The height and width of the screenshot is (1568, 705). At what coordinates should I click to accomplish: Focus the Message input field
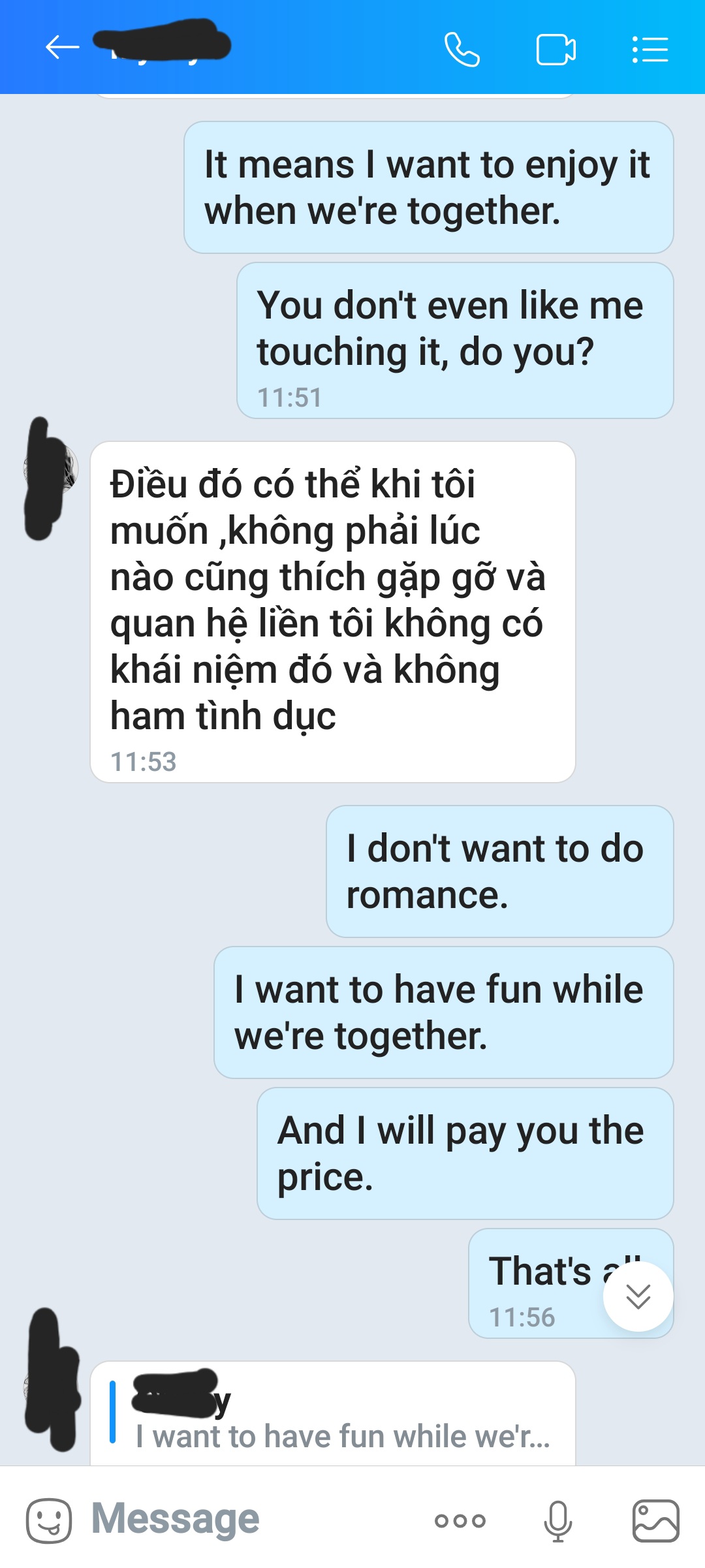(255, 1519)
